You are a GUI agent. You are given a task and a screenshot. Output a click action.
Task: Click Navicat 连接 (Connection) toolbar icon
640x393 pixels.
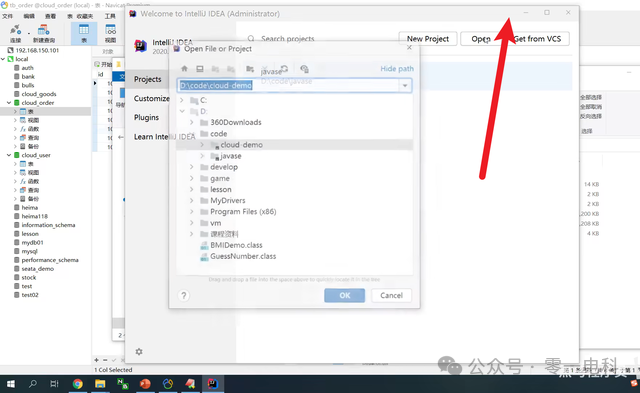tap(16, 33)
